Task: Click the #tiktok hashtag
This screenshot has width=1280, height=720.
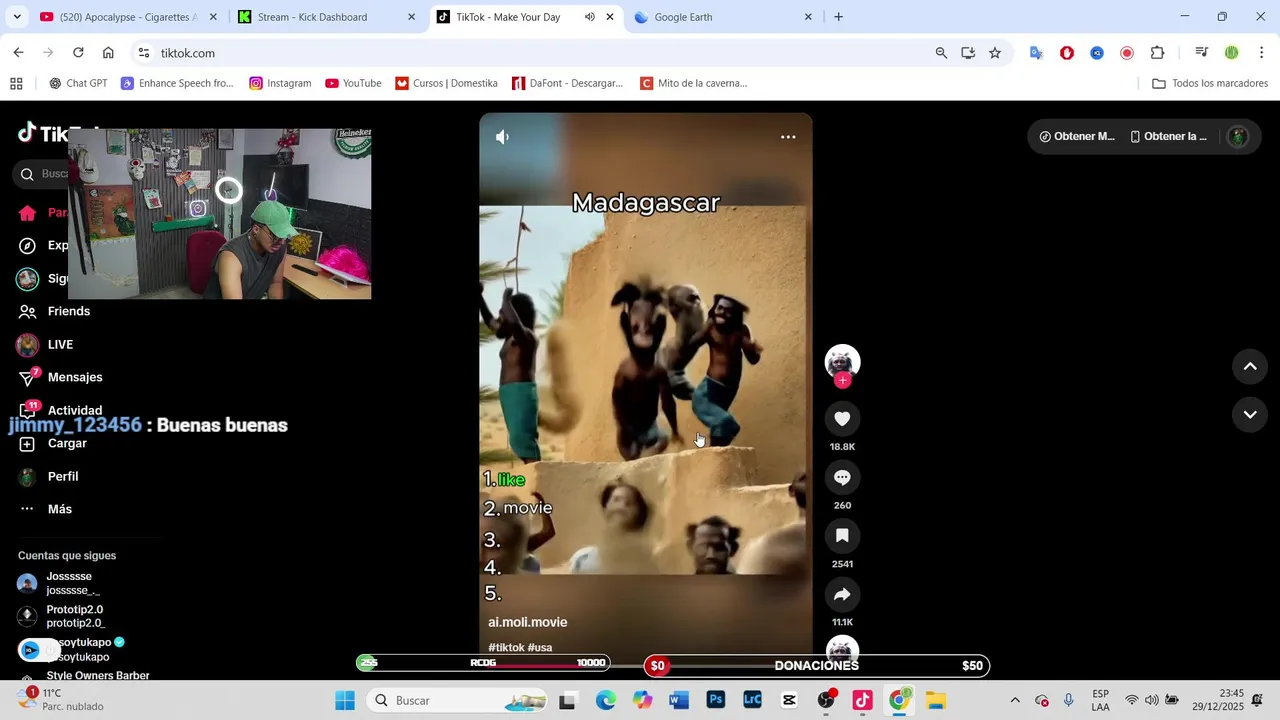Action: click(x=506, y=648)
